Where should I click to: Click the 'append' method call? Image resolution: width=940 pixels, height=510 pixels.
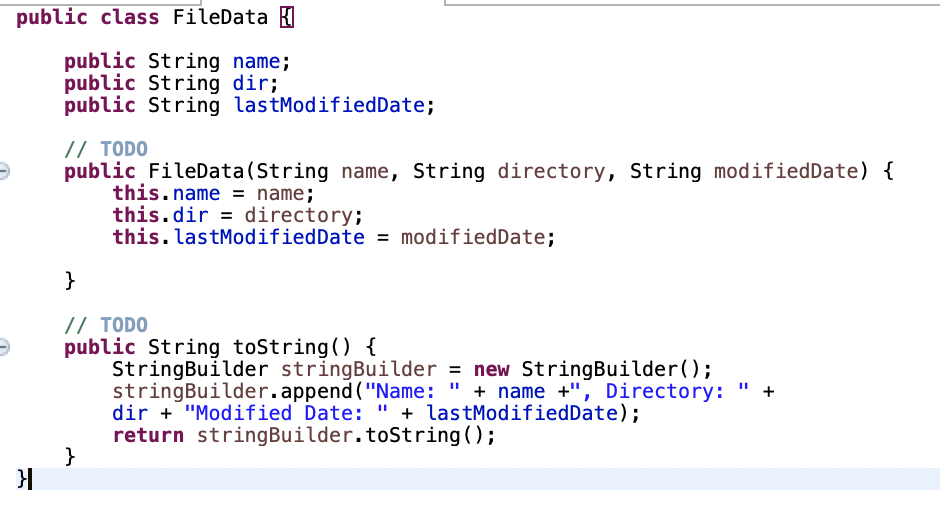click(316, 391)
